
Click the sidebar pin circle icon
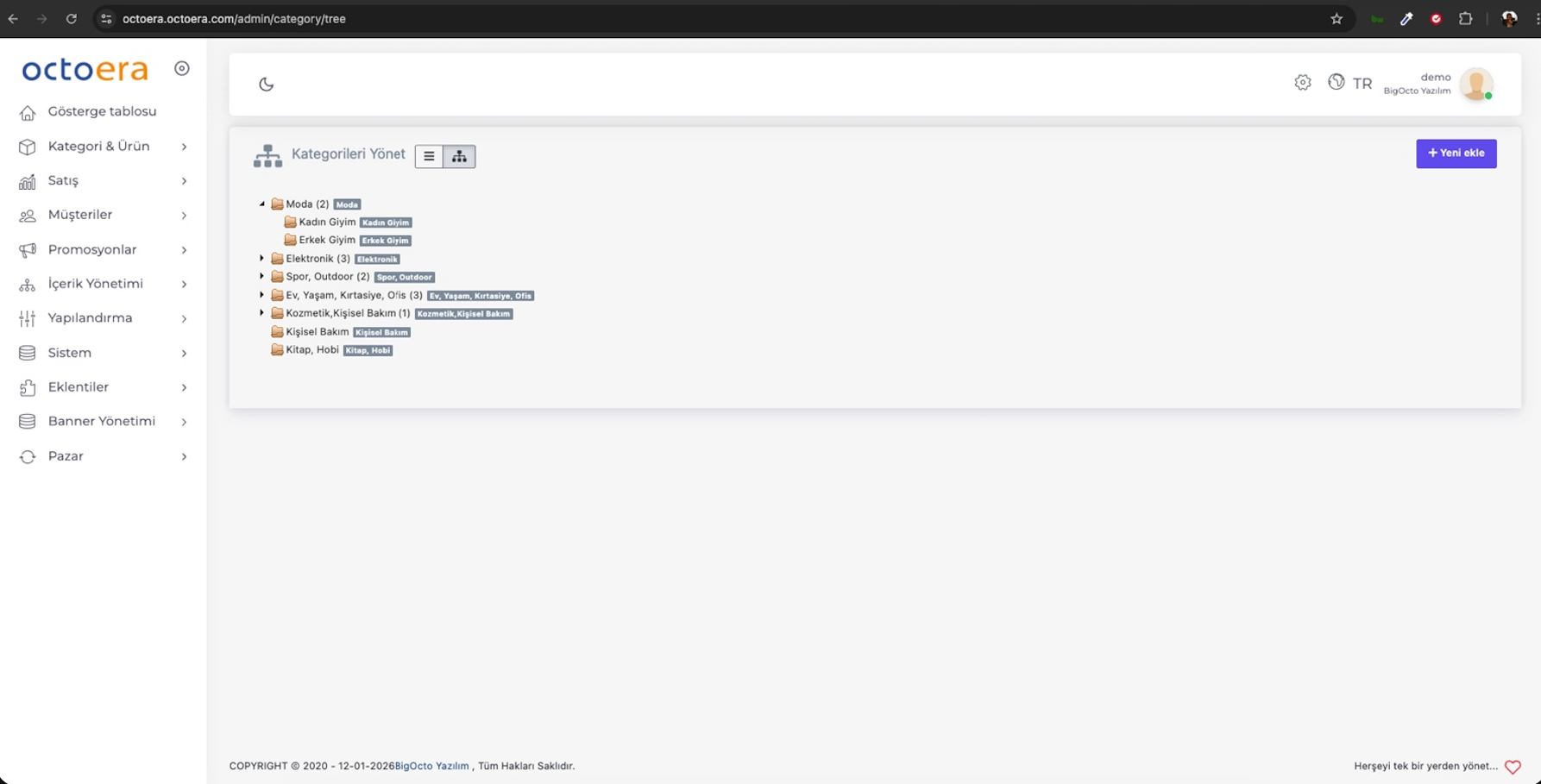[x=181, y=68]
